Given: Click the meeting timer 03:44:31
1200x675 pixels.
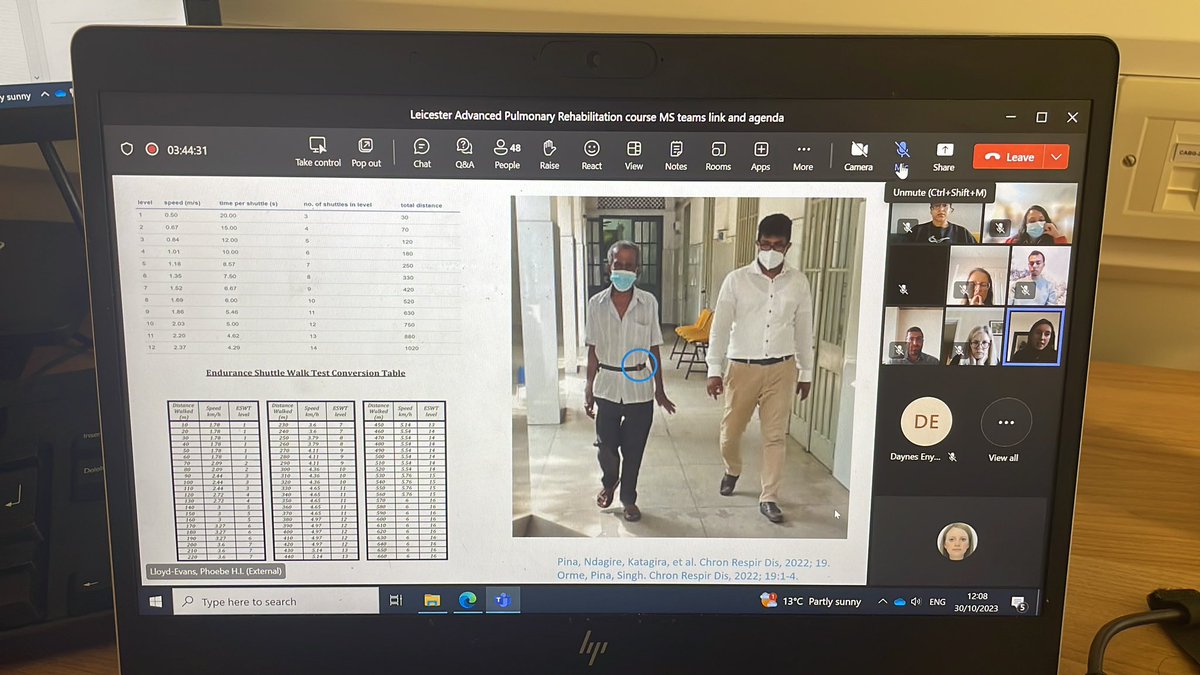Looking at the screenshot, I should point(187,150).
